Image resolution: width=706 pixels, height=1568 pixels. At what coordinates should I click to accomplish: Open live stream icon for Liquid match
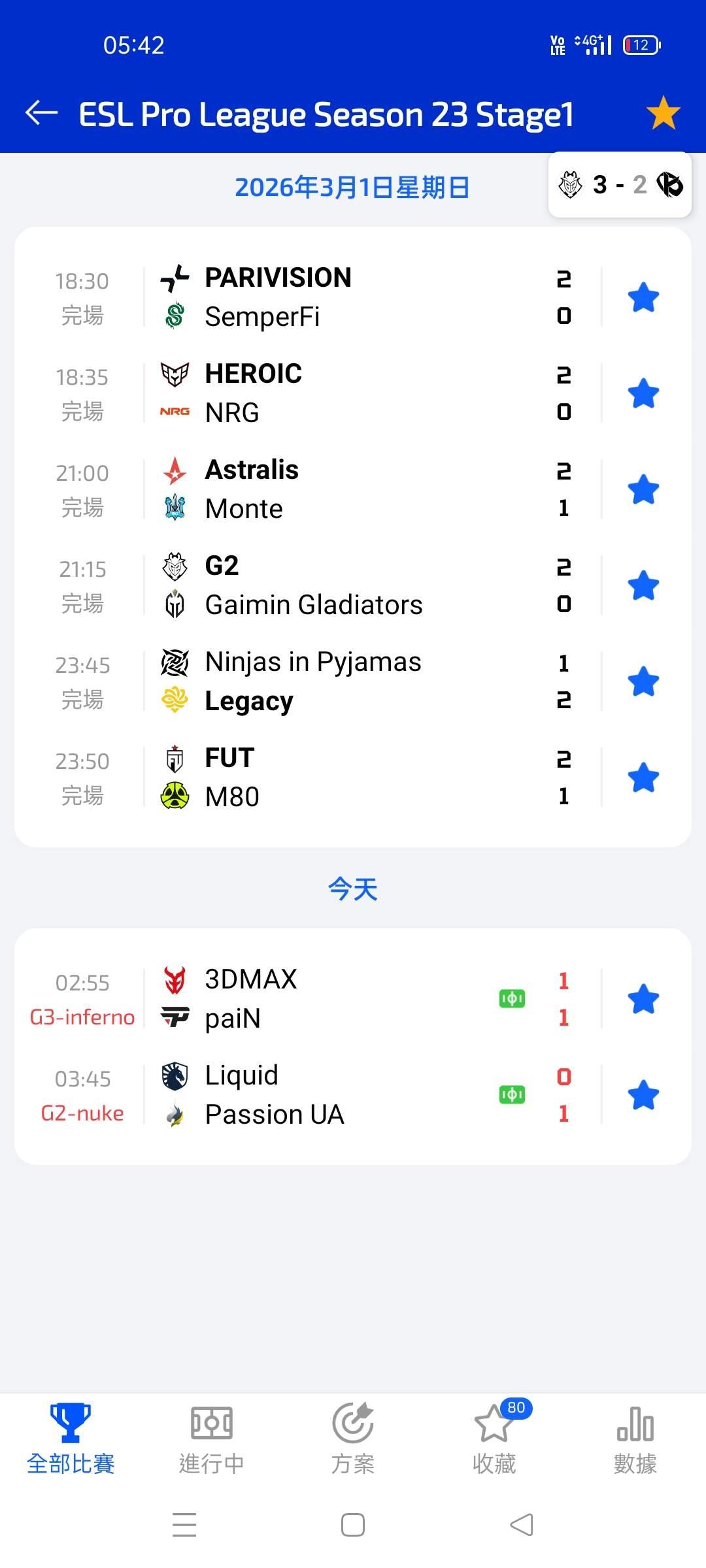pyautogui.click(x=512, y=1095)
